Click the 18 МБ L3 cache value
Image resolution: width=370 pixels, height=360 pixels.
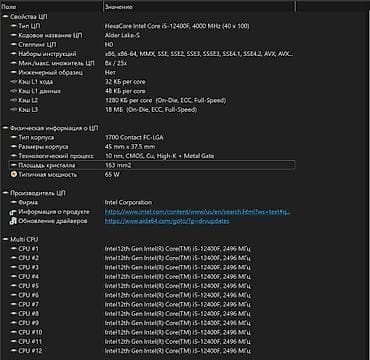(x=151, y=110)
